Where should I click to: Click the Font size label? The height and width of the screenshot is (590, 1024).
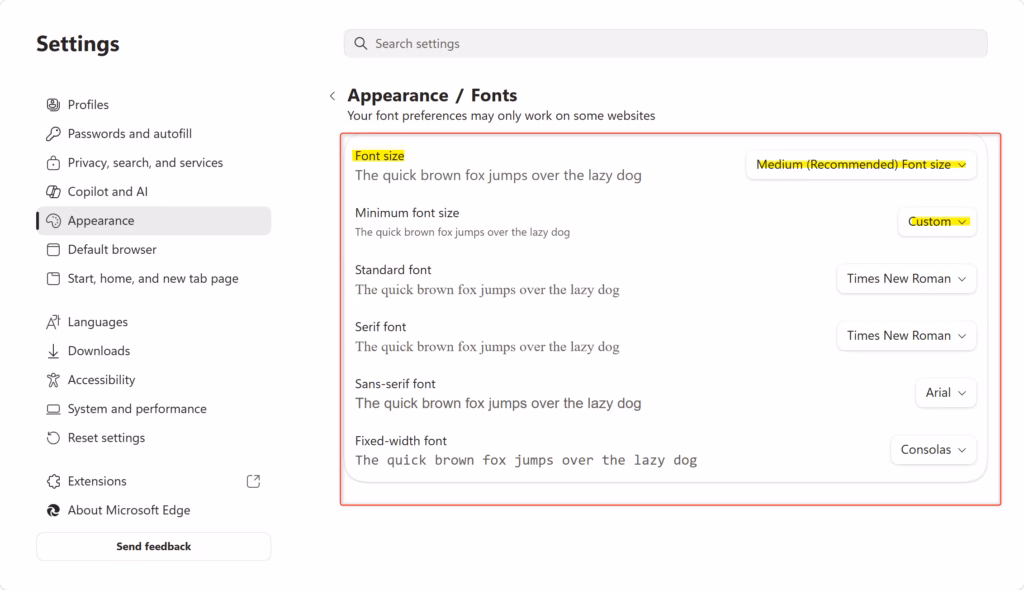click(379, 156)
